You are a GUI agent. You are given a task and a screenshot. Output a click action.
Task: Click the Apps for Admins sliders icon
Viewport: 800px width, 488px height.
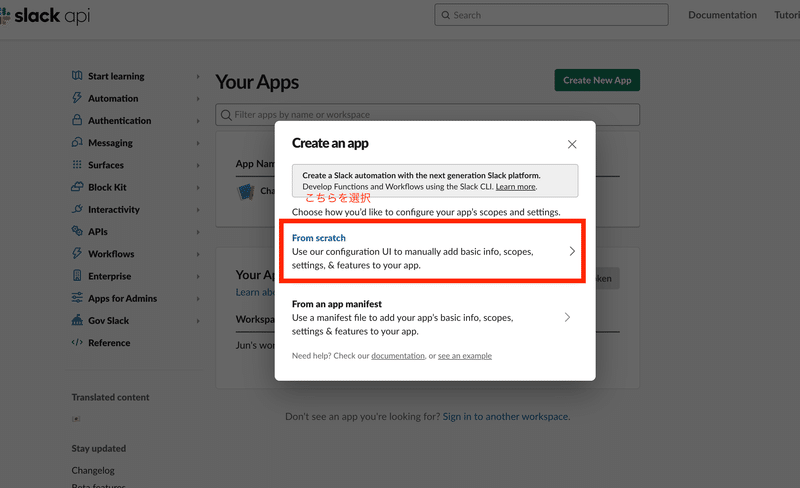77,298
